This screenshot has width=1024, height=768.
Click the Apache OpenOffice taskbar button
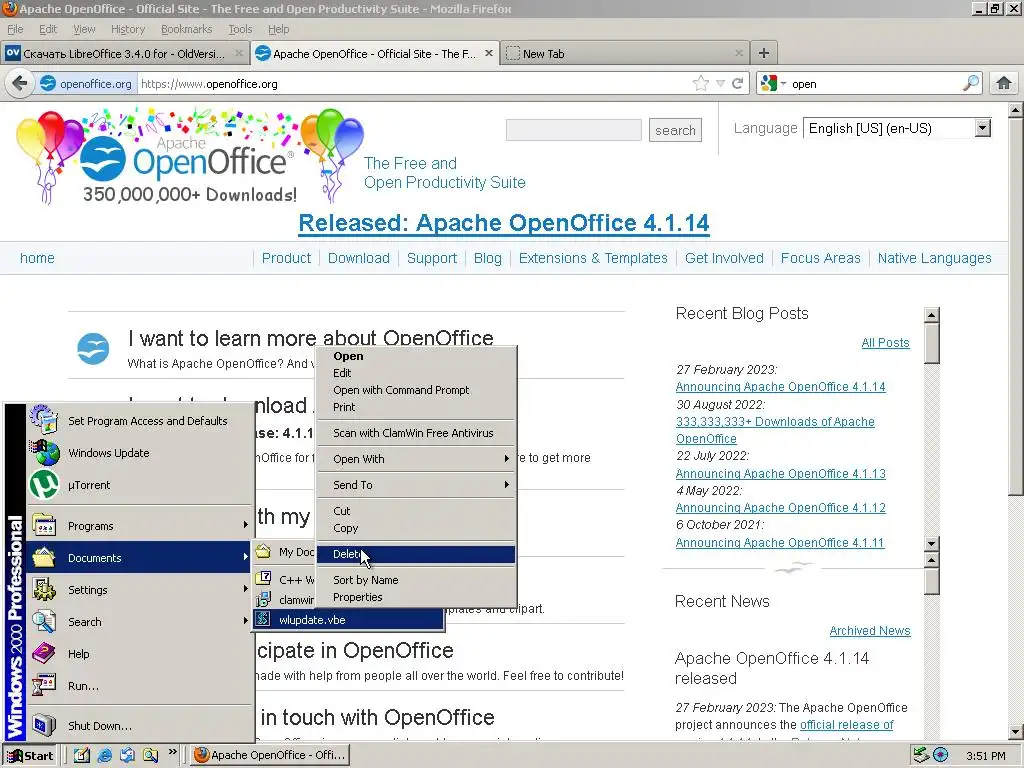[x=270, y=755]
